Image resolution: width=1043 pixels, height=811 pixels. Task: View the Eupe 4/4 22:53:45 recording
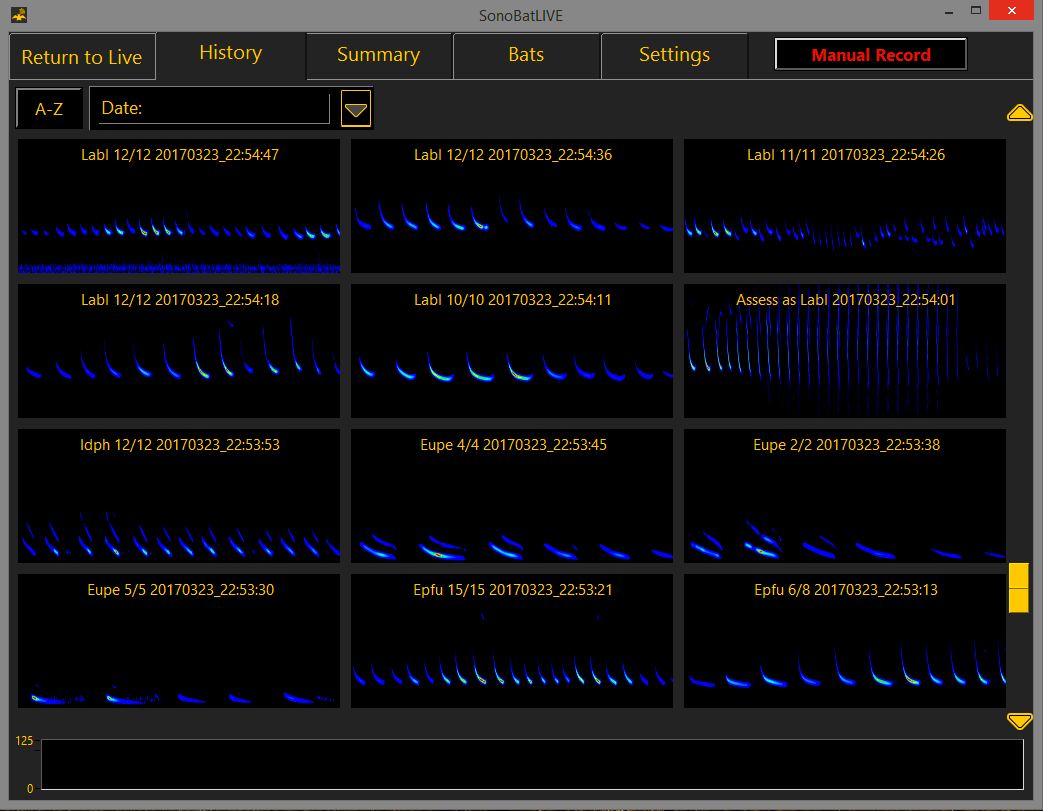[x=511, y=496]
